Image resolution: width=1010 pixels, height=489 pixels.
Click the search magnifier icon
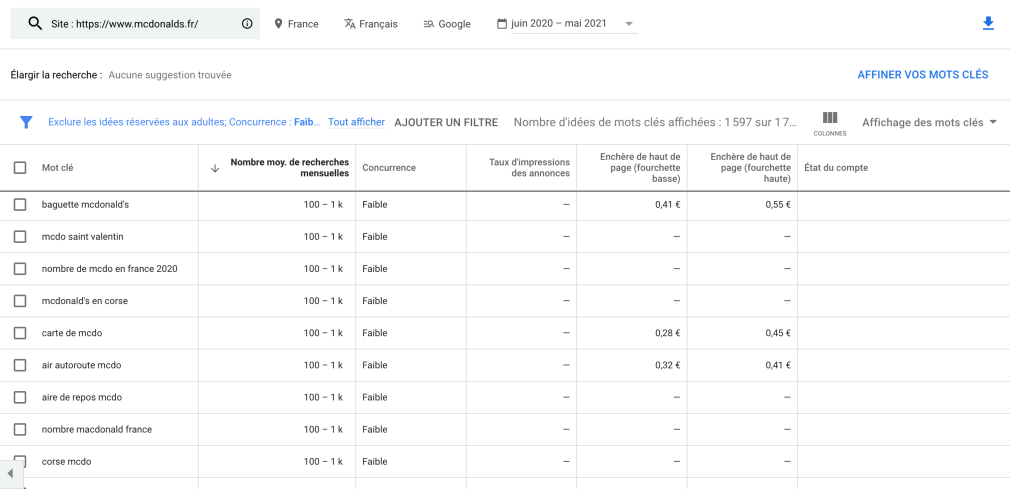click(x=35, y=24)
